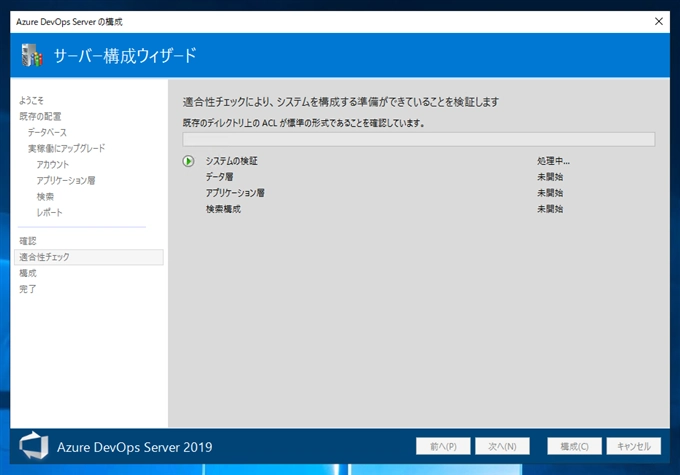
Task: Open the データベース step in sidebar
Action: pos(47,132)
